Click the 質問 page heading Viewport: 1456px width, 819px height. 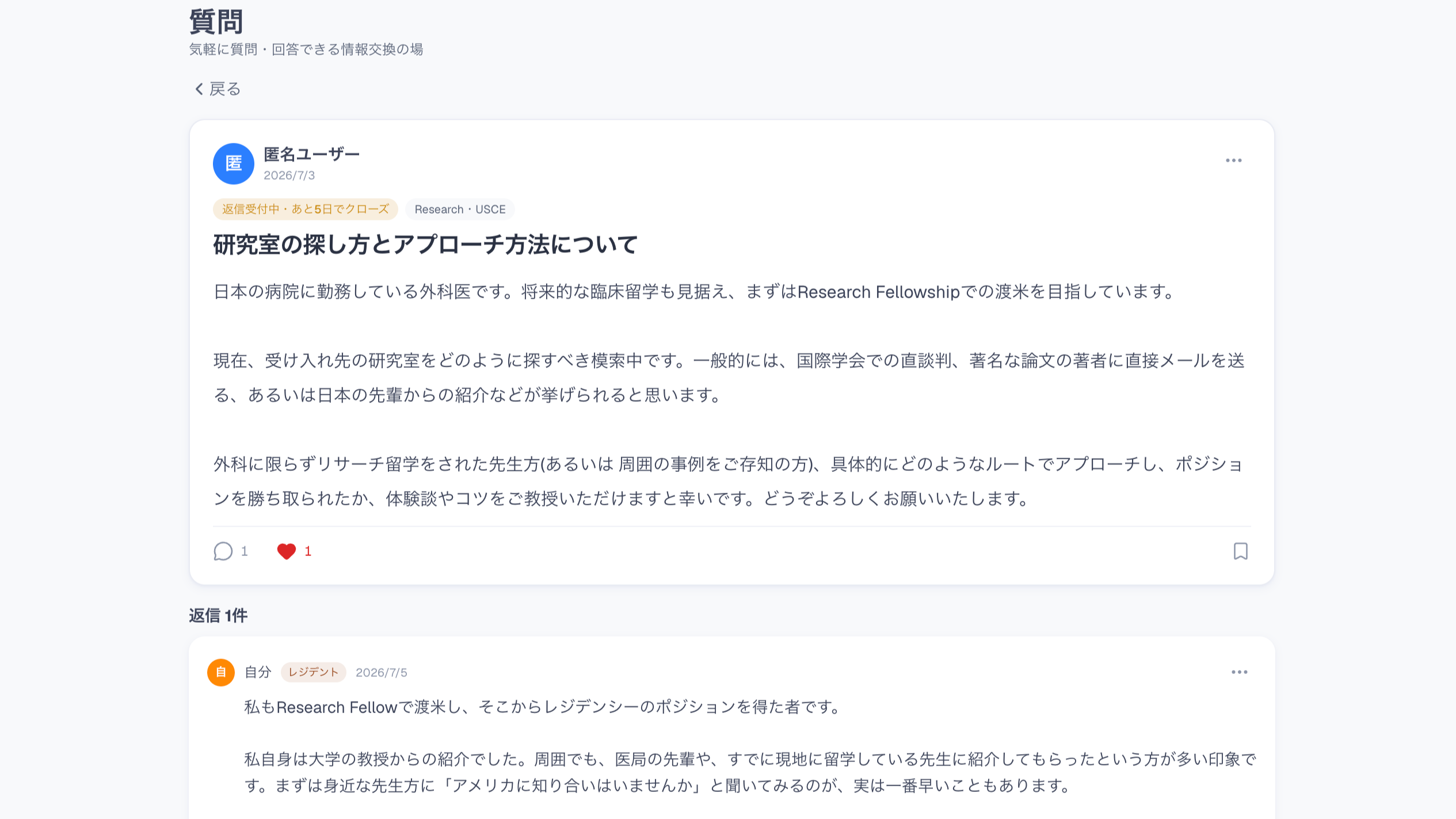[x=216, y=22]
